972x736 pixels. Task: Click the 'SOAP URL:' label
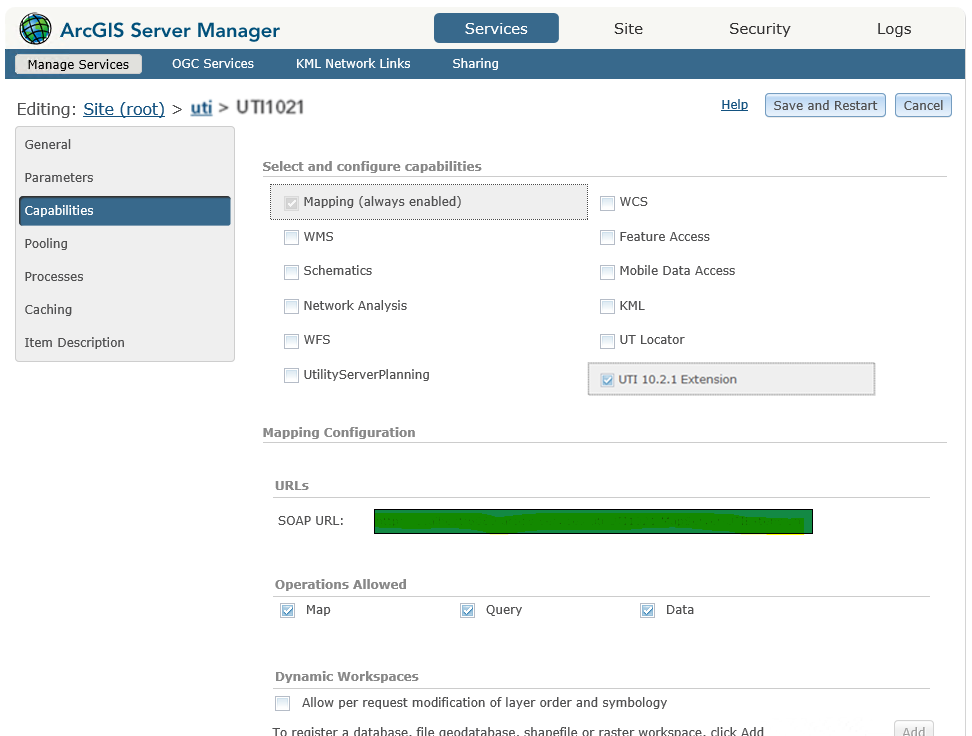pos(311,521)
